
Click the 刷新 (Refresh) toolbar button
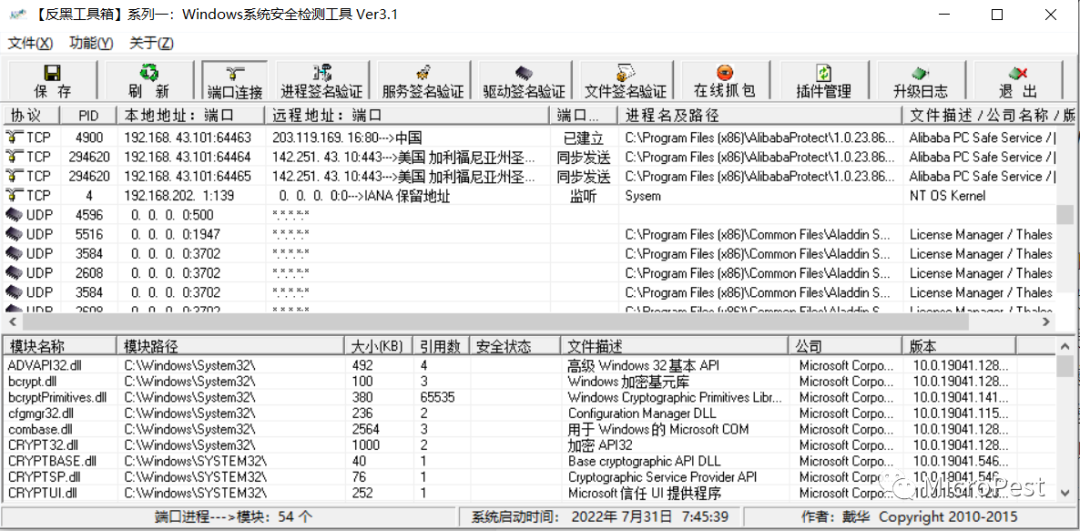(148, 81)
